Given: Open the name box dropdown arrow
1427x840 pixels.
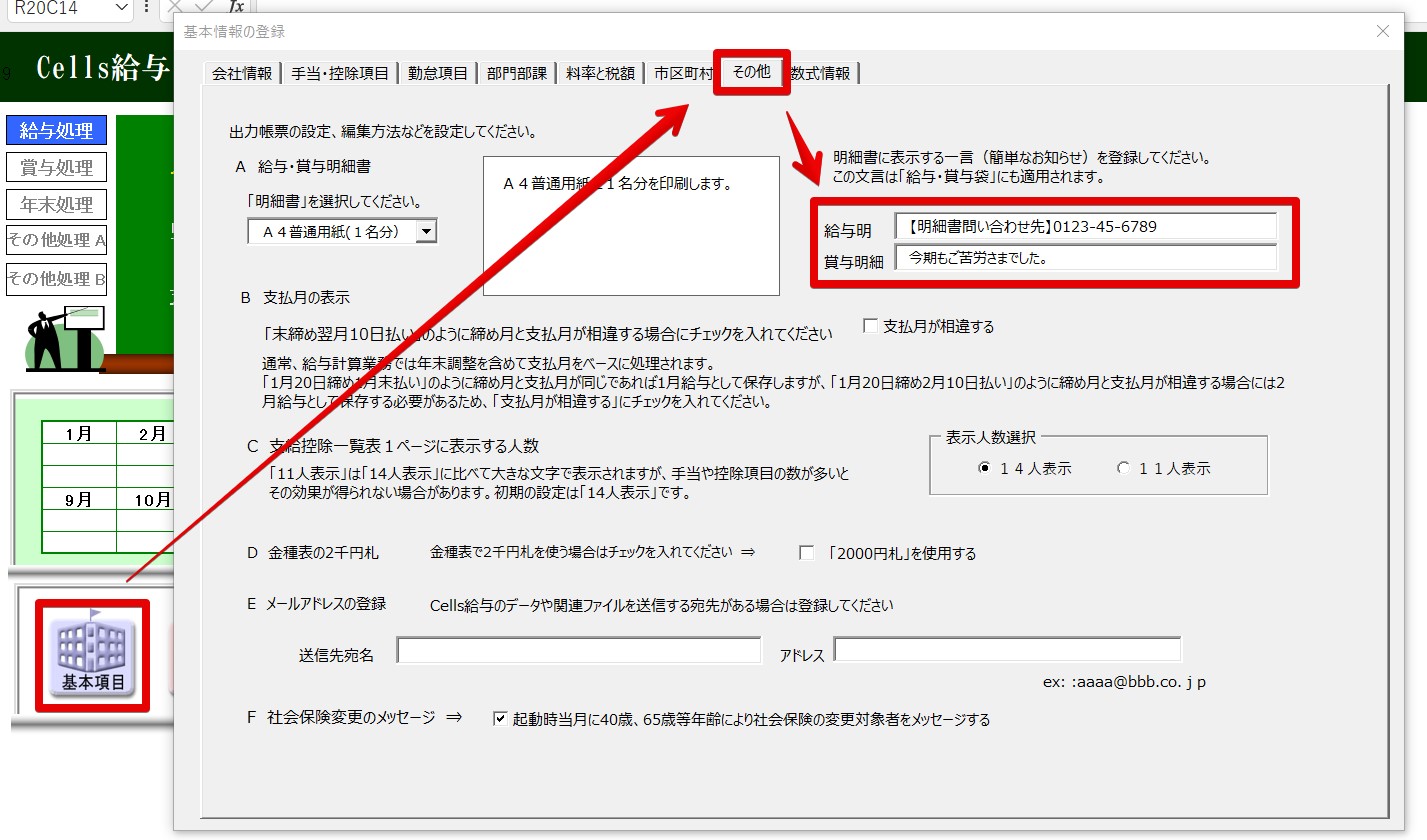Looking at the screenshot, I should pyautogui.click(x=122, y=8).
